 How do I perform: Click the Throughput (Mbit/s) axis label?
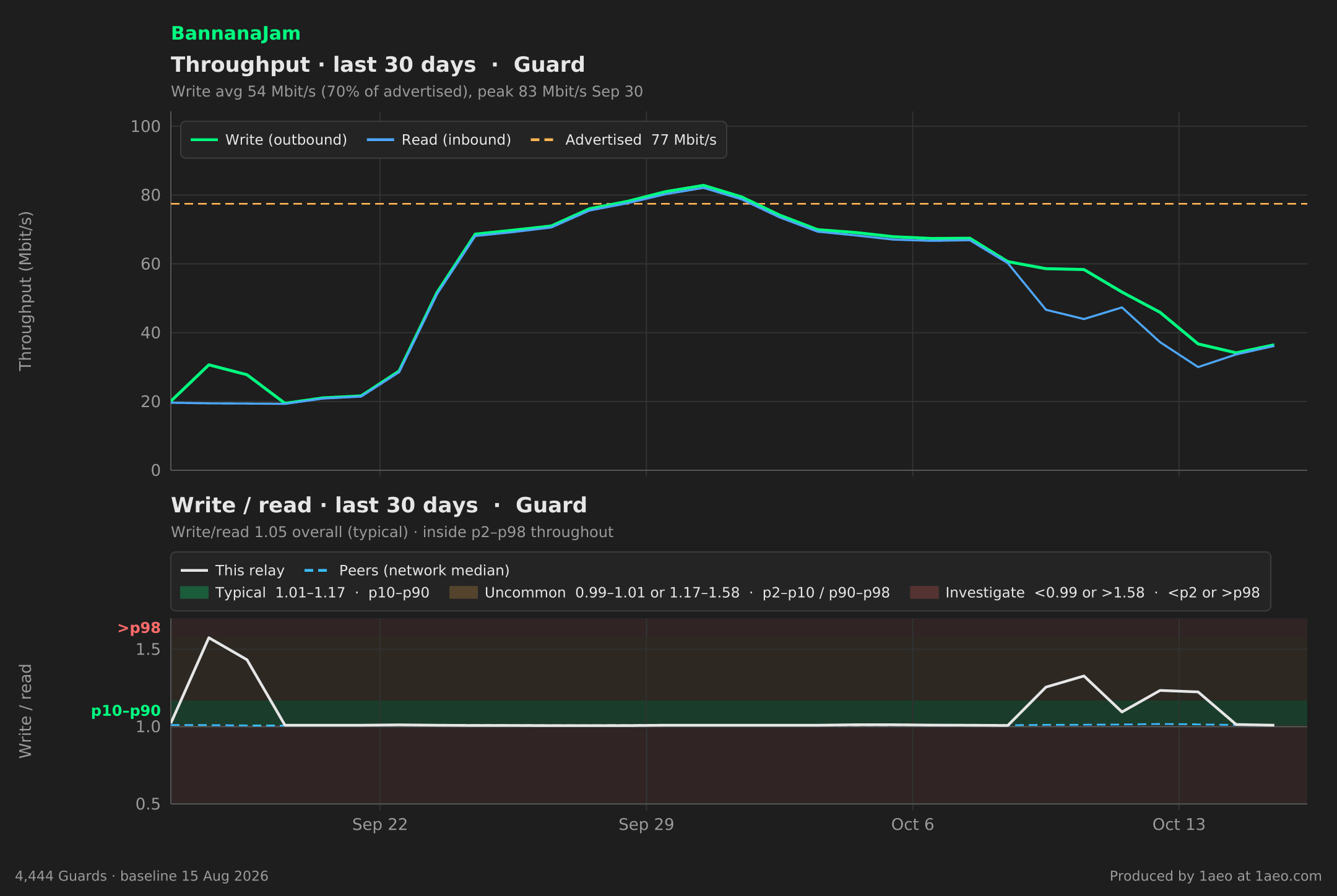[25, 291]
